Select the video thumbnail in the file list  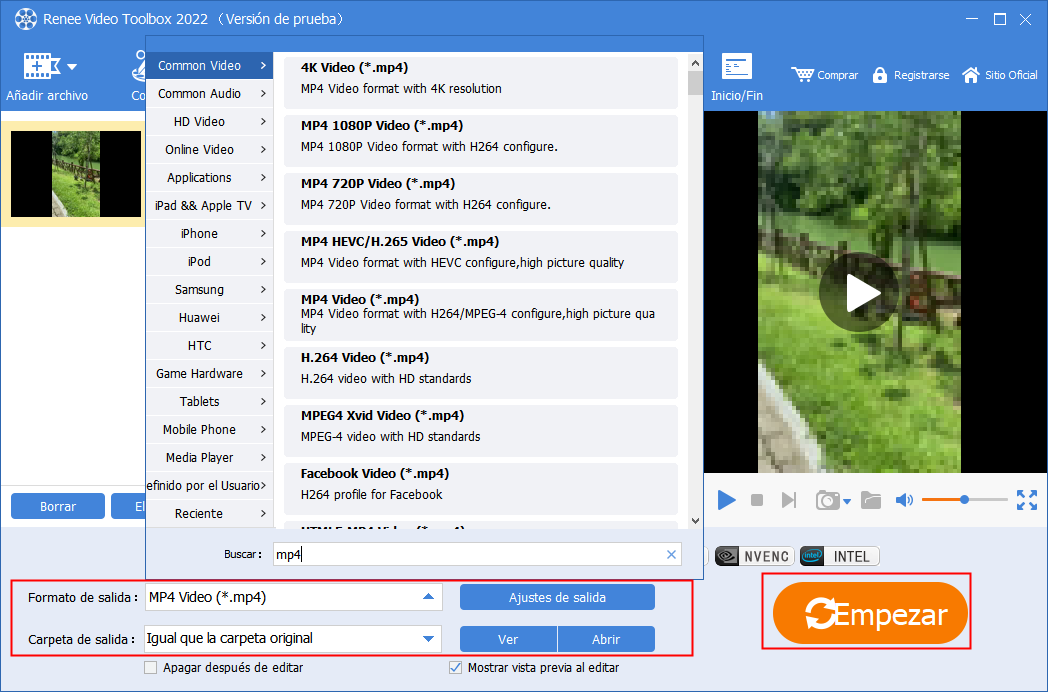(x=76, y=174)
